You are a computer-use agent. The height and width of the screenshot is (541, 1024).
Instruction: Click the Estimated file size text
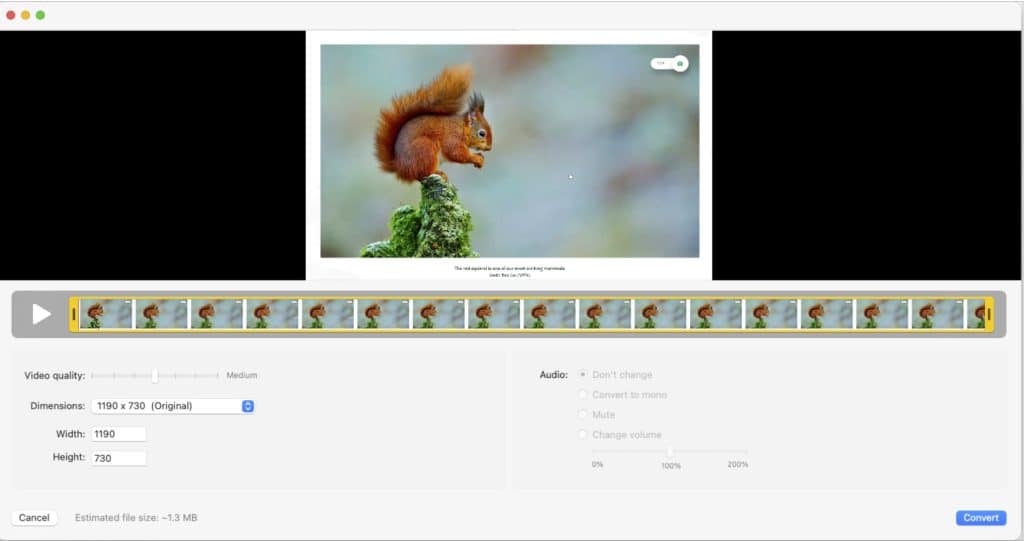point(136,517)
